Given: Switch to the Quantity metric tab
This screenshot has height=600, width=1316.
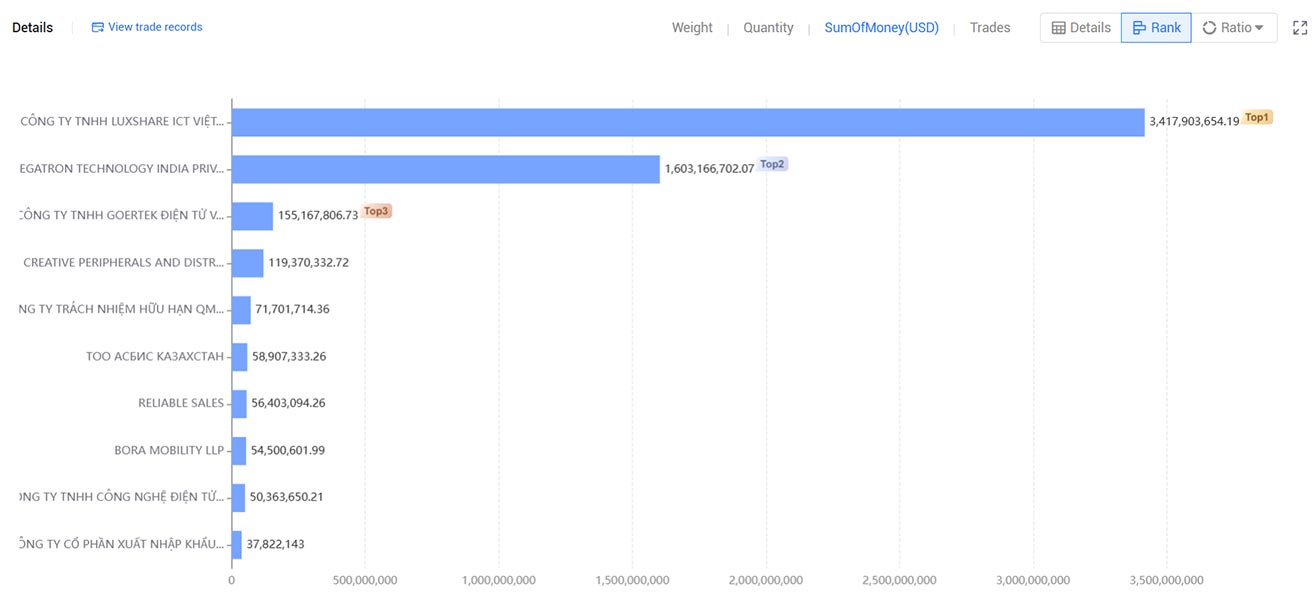Looking at the screenshot, I should [x=768, y=28].
